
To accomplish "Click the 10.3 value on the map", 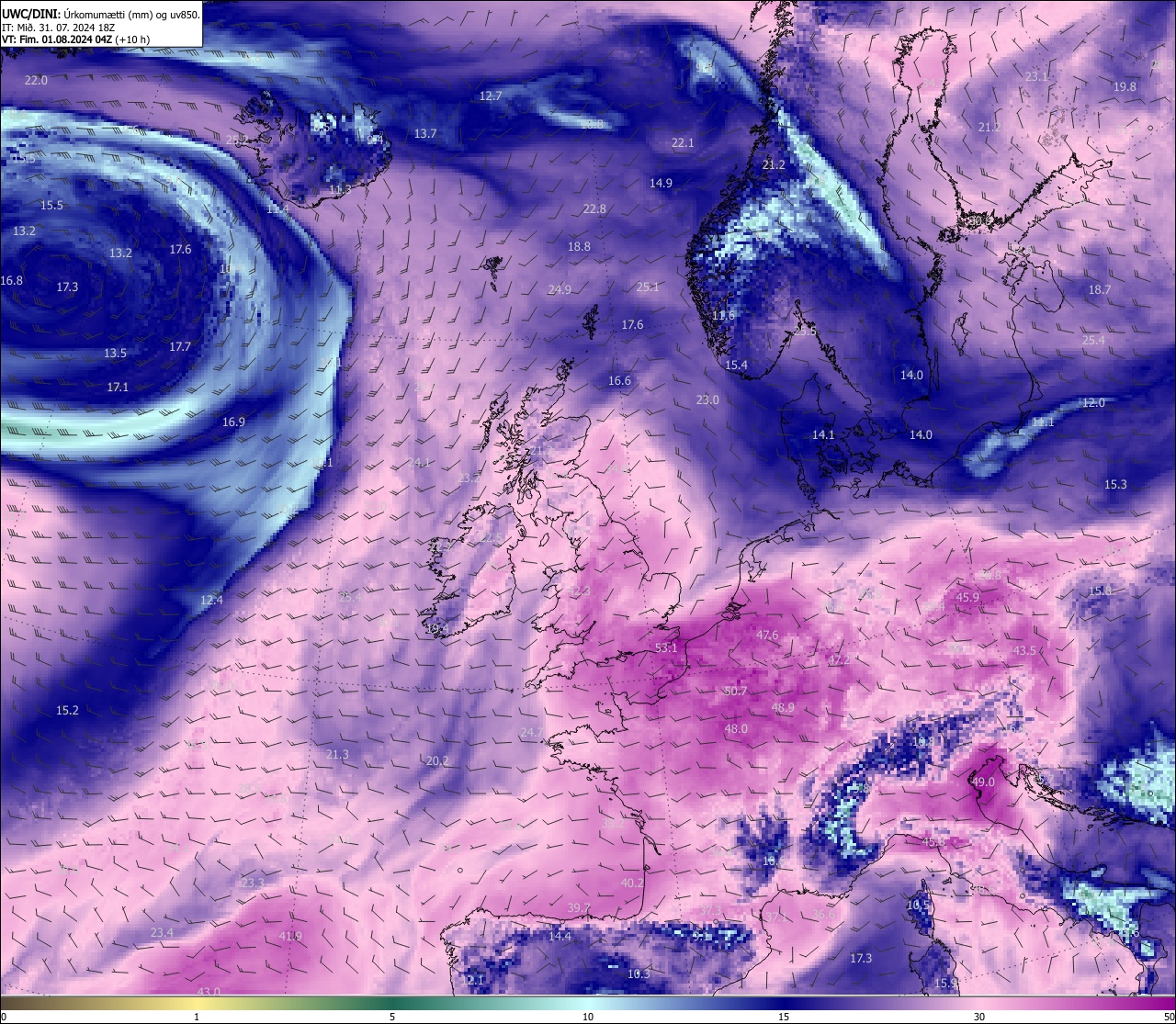I will [x=639, y=974].
